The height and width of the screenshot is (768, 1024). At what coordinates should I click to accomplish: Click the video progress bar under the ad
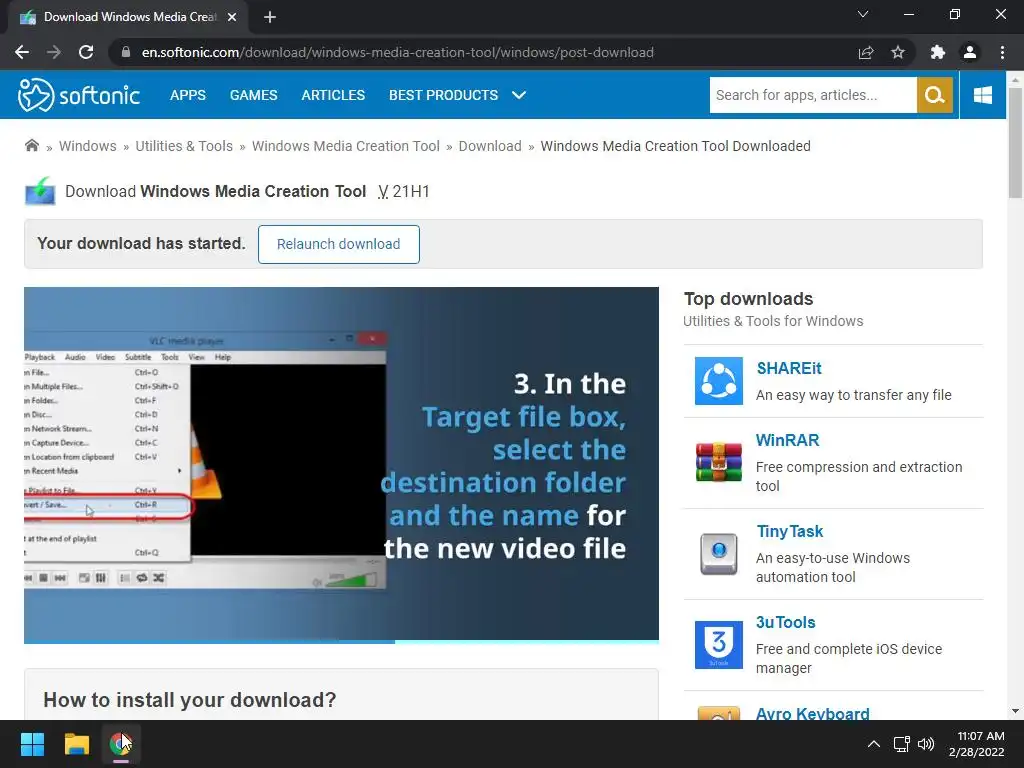[x=341, y=642]
